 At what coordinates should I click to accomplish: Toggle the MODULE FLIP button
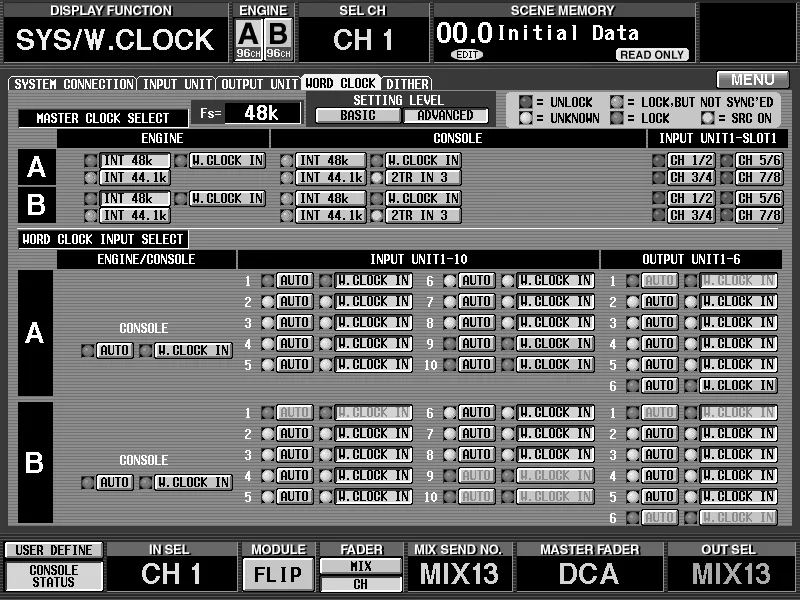[278, 574]
